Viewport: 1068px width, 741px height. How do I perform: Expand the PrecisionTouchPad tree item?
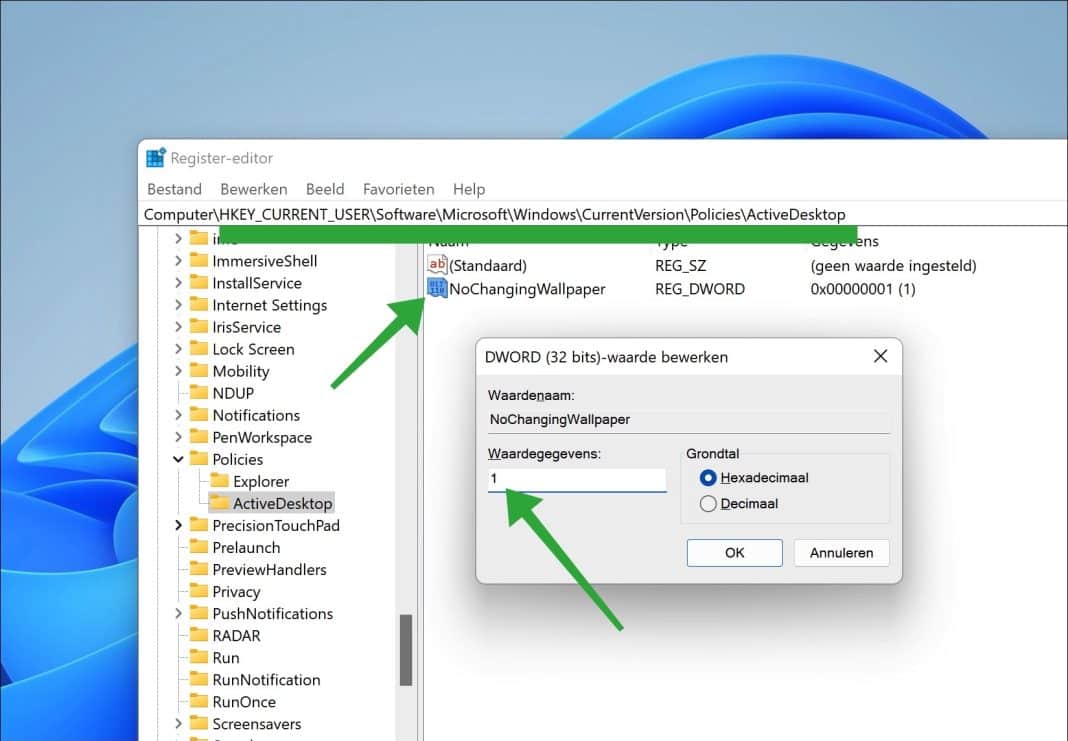pyautogui.click(x=178, y=525)
